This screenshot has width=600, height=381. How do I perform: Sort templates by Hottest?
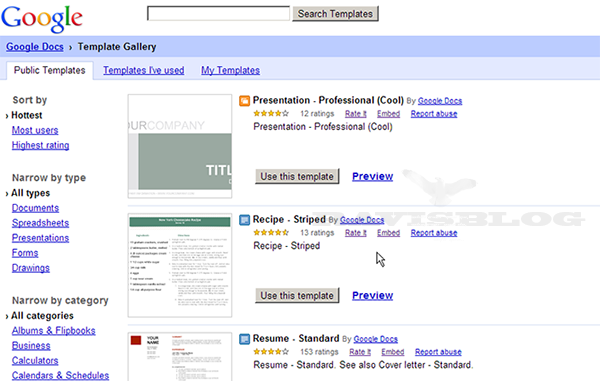click(x=27, y=115)
